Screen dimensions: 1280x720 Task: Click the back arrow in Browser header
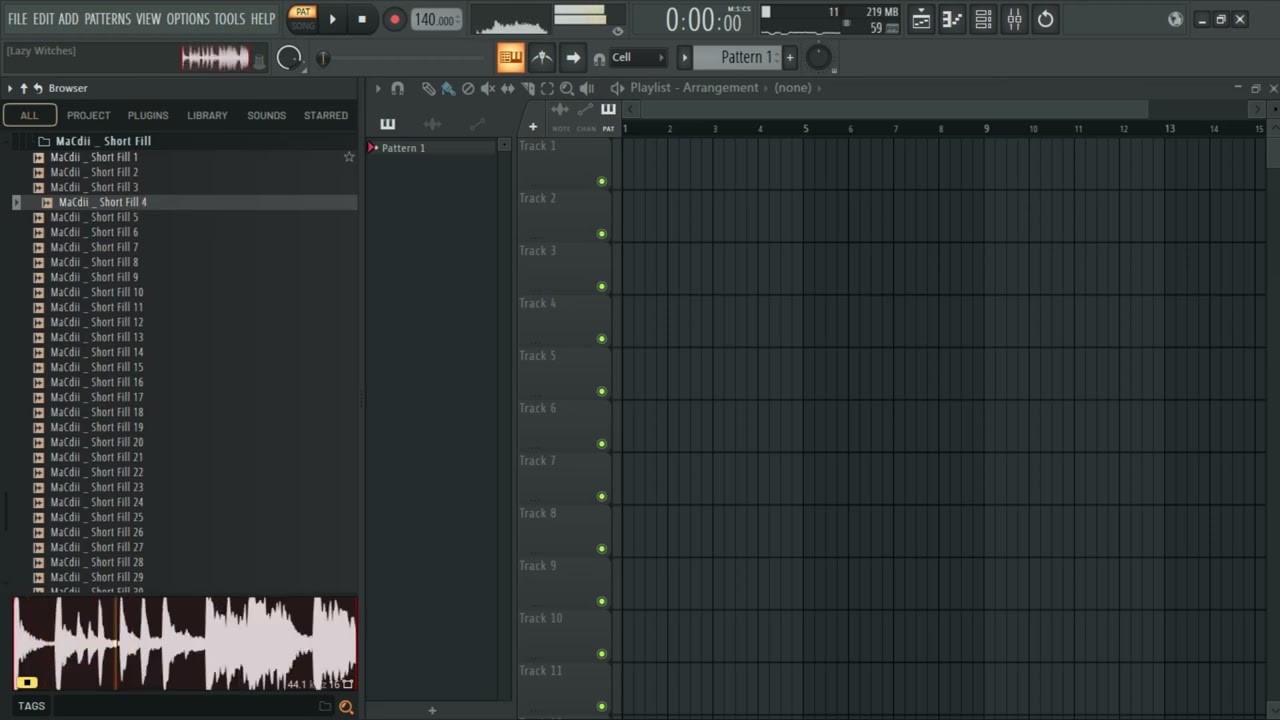(38, 88)
